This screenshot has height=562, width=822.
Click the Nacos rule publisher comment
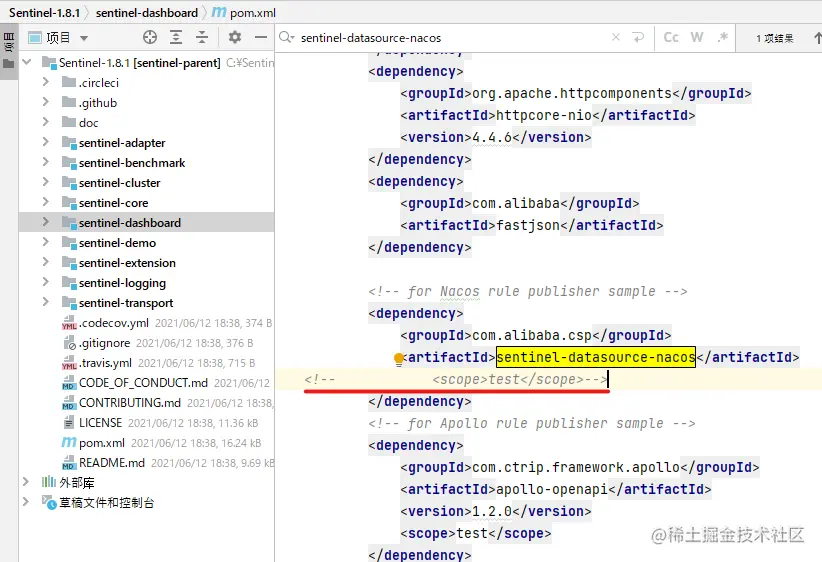click(527, 291)
